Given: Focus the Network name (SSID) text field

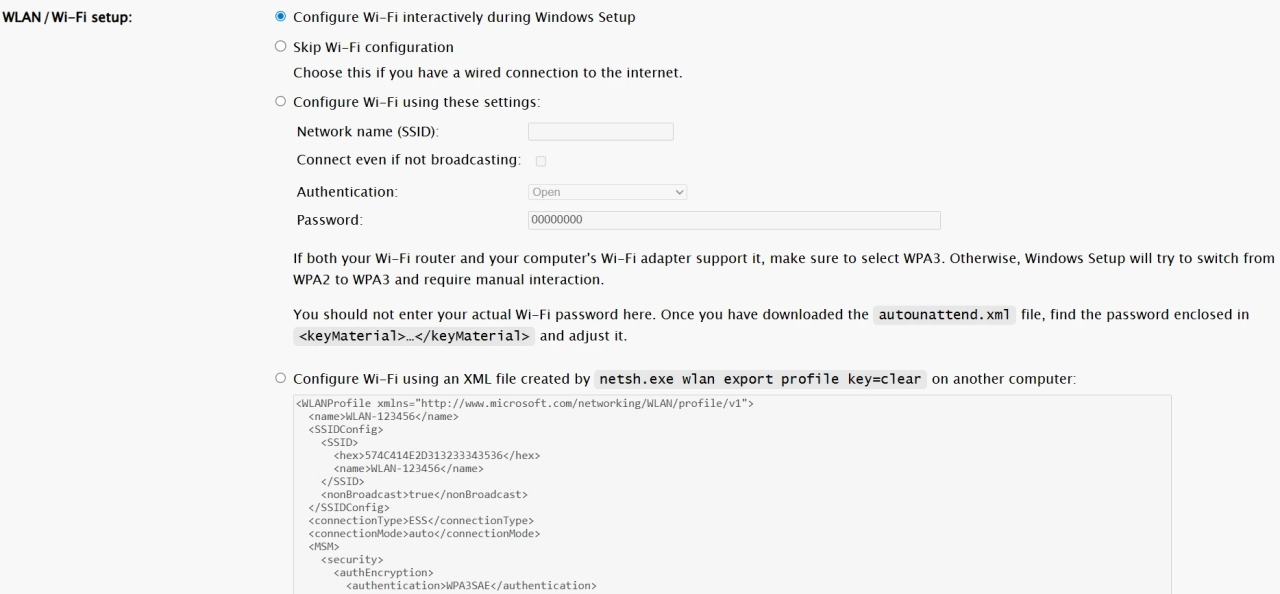Looking at the screenshot, I should click(x=600, y=132).
